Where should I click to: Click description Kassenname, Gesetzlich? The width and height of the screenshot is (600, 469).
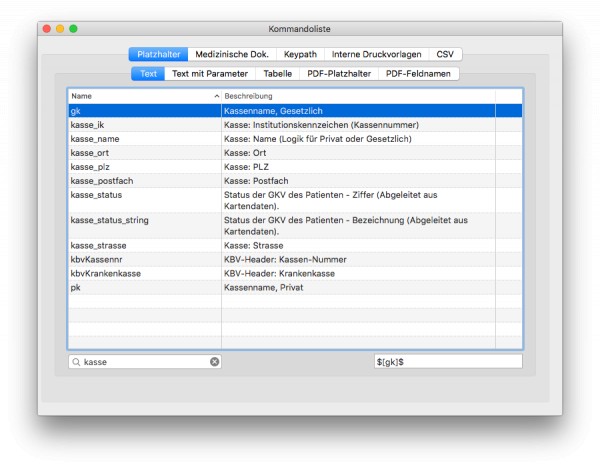point(273,111)
